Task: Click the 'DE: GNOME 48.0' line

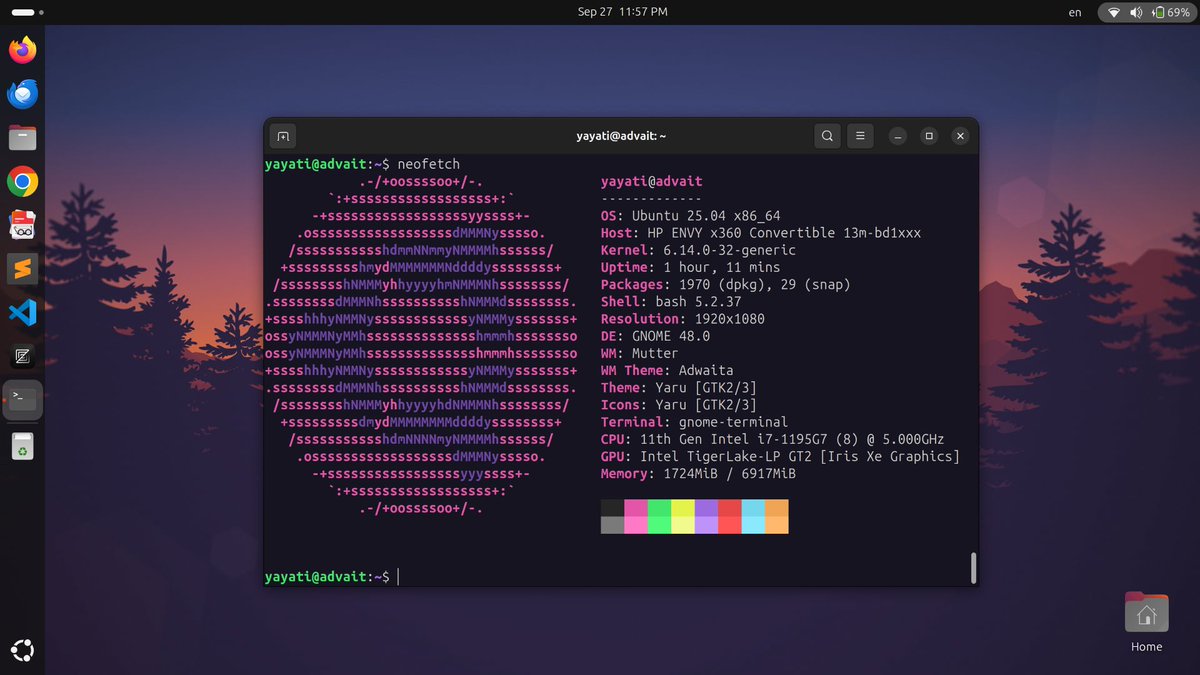Action: click(x=656, y=336)
